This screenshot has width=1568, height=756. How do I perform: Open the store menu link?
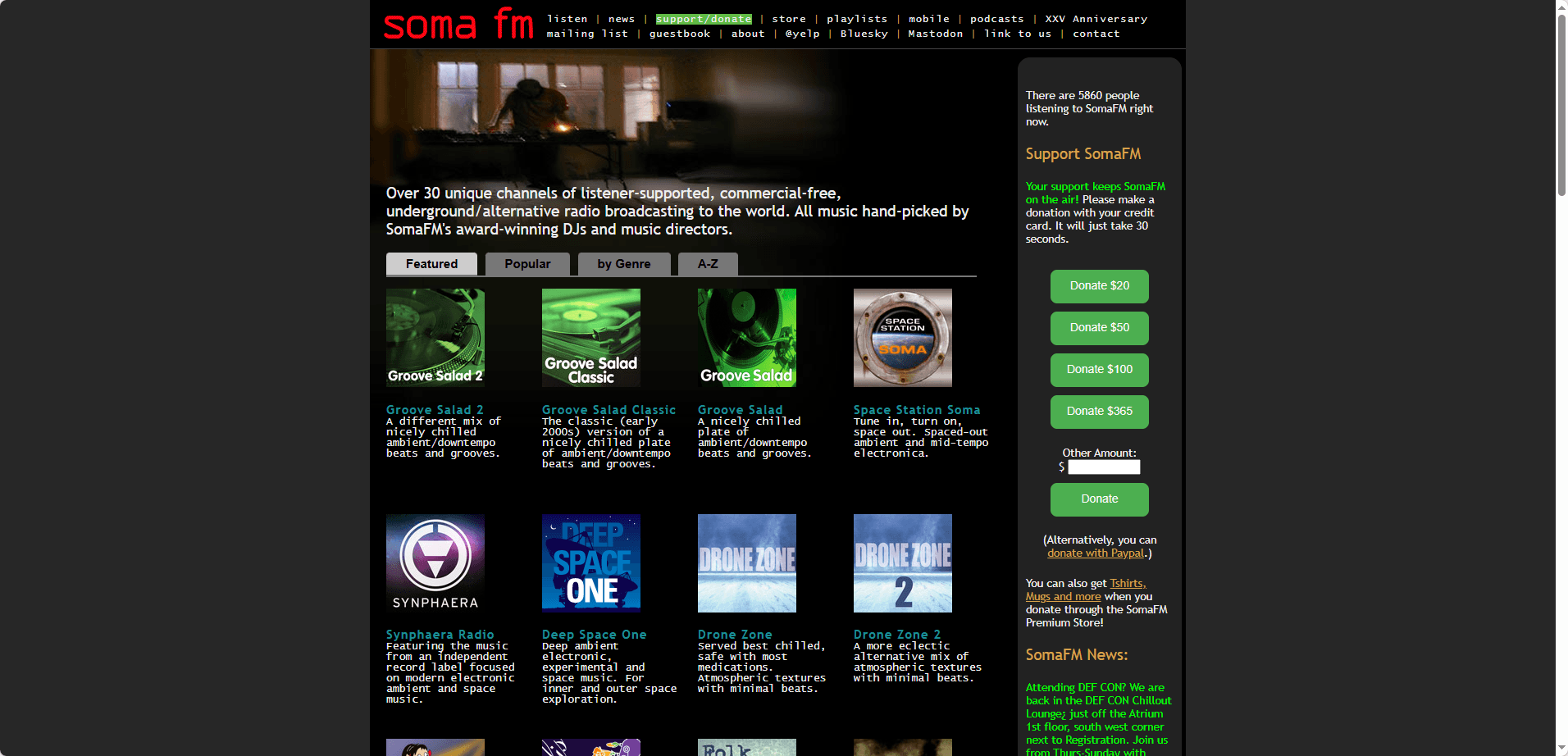[789, 19]
